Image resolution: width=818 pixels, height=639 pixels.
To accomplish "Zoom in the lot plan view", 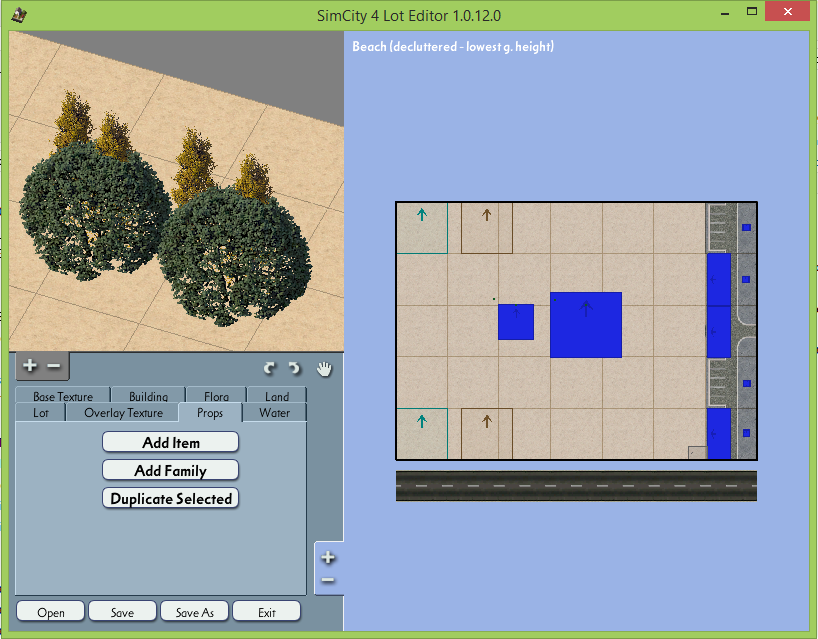I will 328,557.
